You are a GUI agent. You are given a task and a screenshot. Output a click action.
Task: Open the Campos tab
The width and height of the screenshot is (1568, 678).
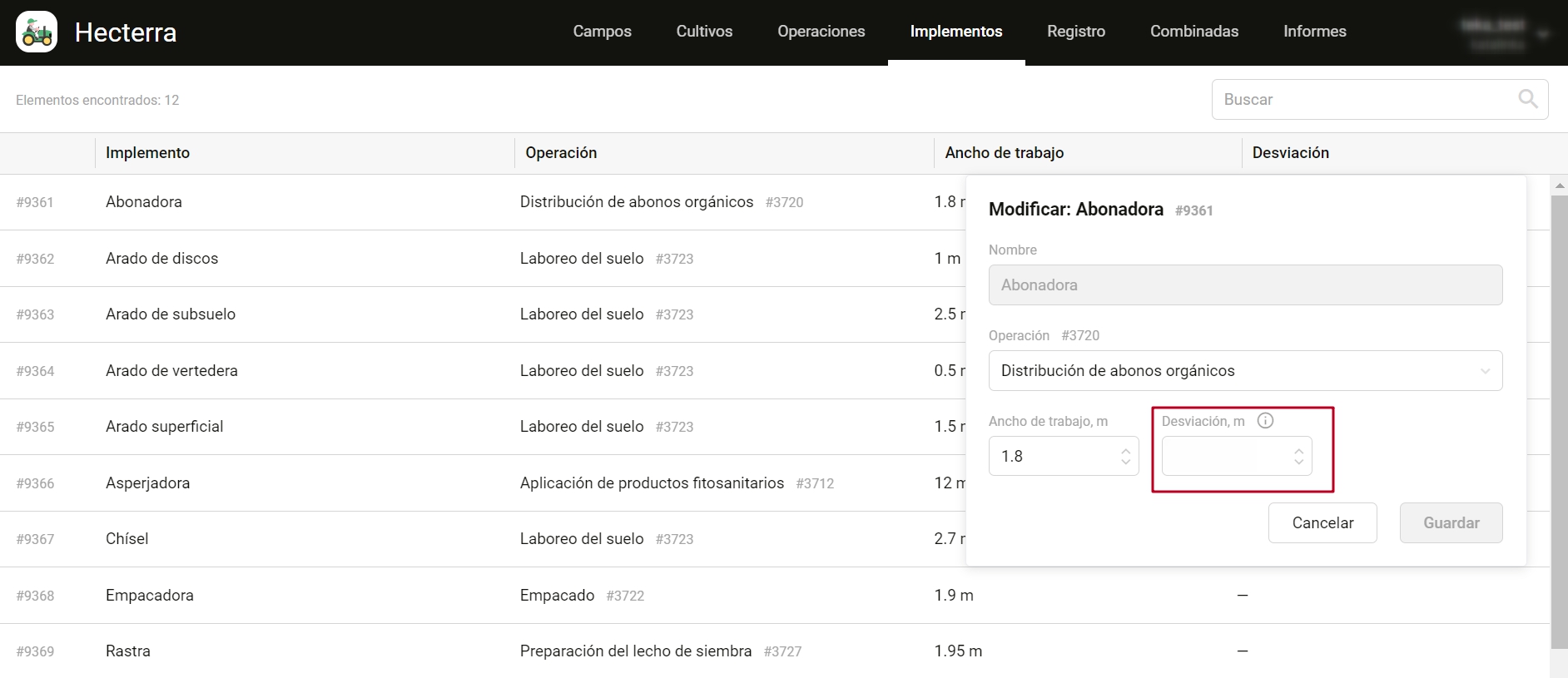602,32
